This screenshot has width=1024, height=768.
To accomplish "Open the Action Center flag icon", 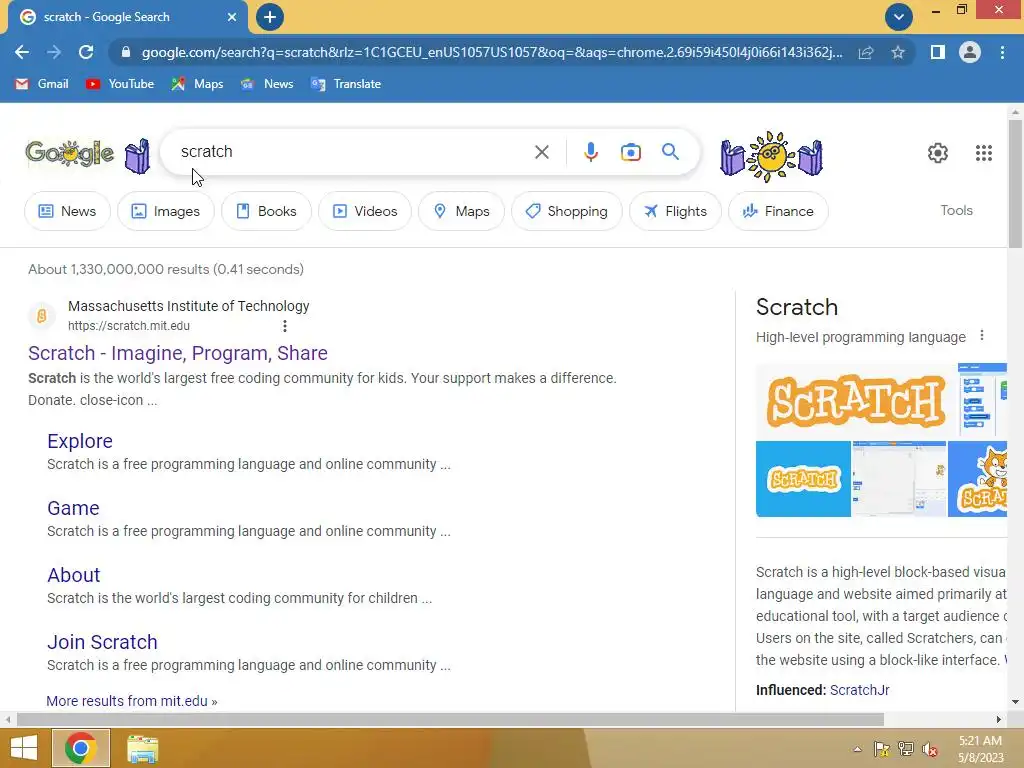I will coord(881,749).
